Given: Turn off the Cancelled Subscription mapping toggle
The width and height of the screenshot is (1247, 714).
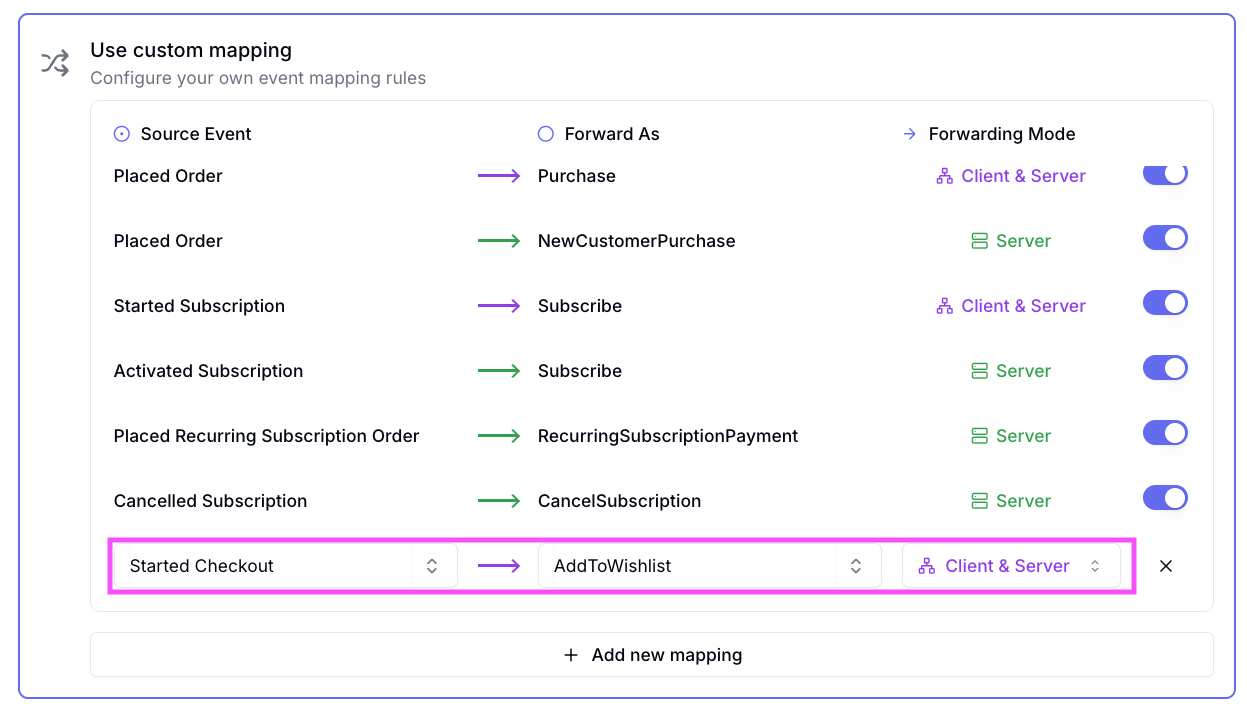Looking at the screenshot, I should coord(1165,497).
